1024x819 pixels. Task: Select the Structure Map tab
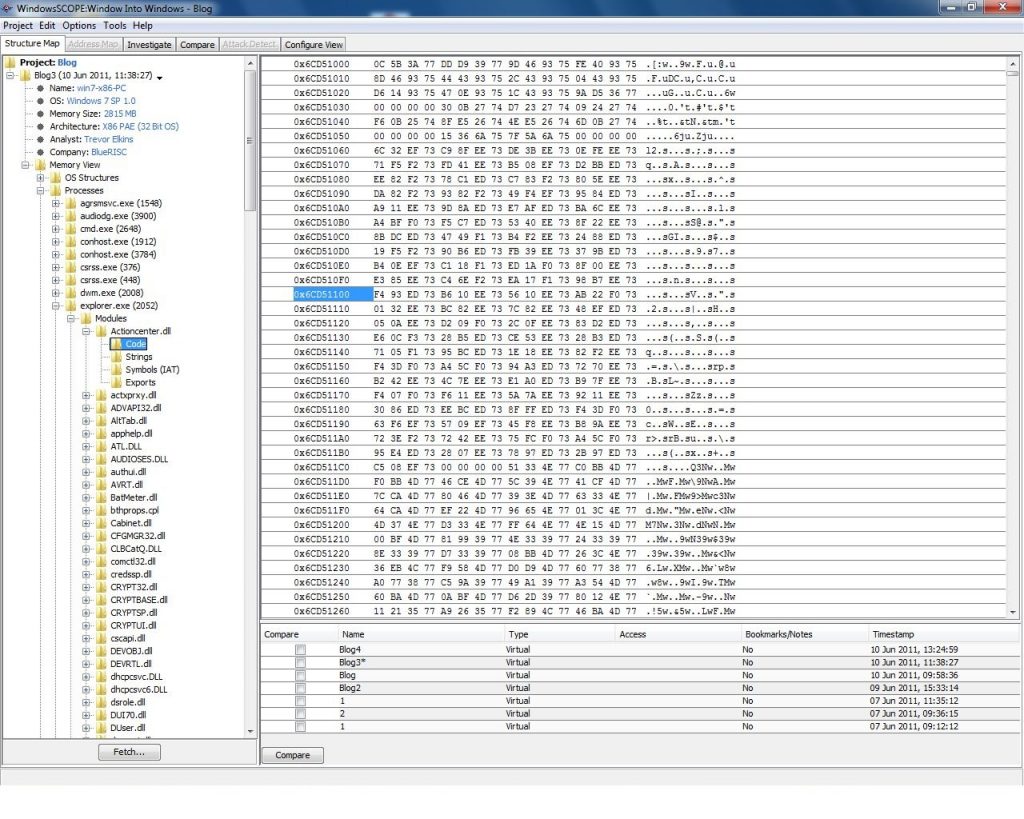[32, 44]
